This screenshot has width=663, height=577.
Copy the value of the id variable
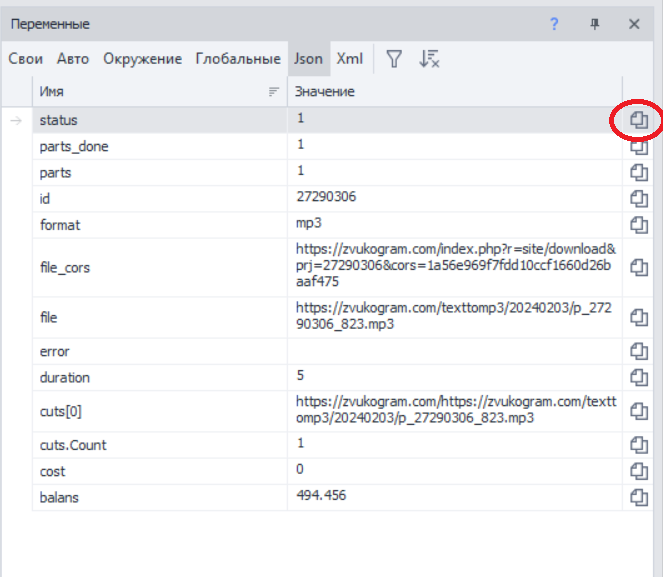639,198
